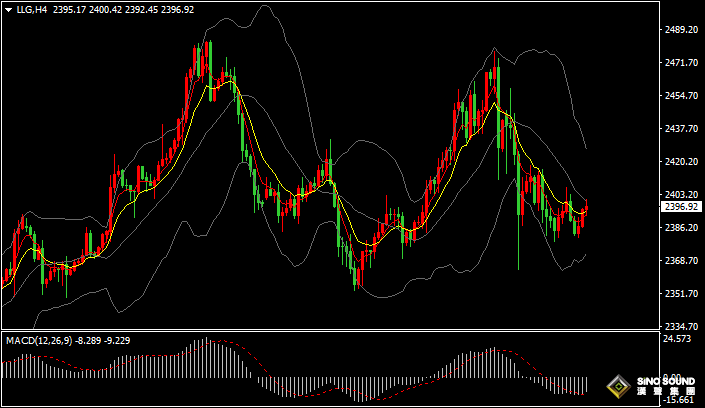Screen dimensions: 705x408
Task: Click the latest red candle at chart right edge
Action: click(586, 207)
